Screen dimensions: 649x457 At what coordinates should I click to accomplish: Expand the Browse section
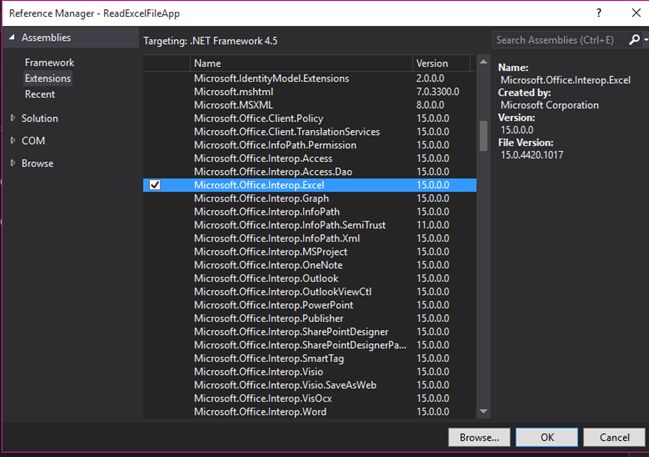click(x=12, y=163)
